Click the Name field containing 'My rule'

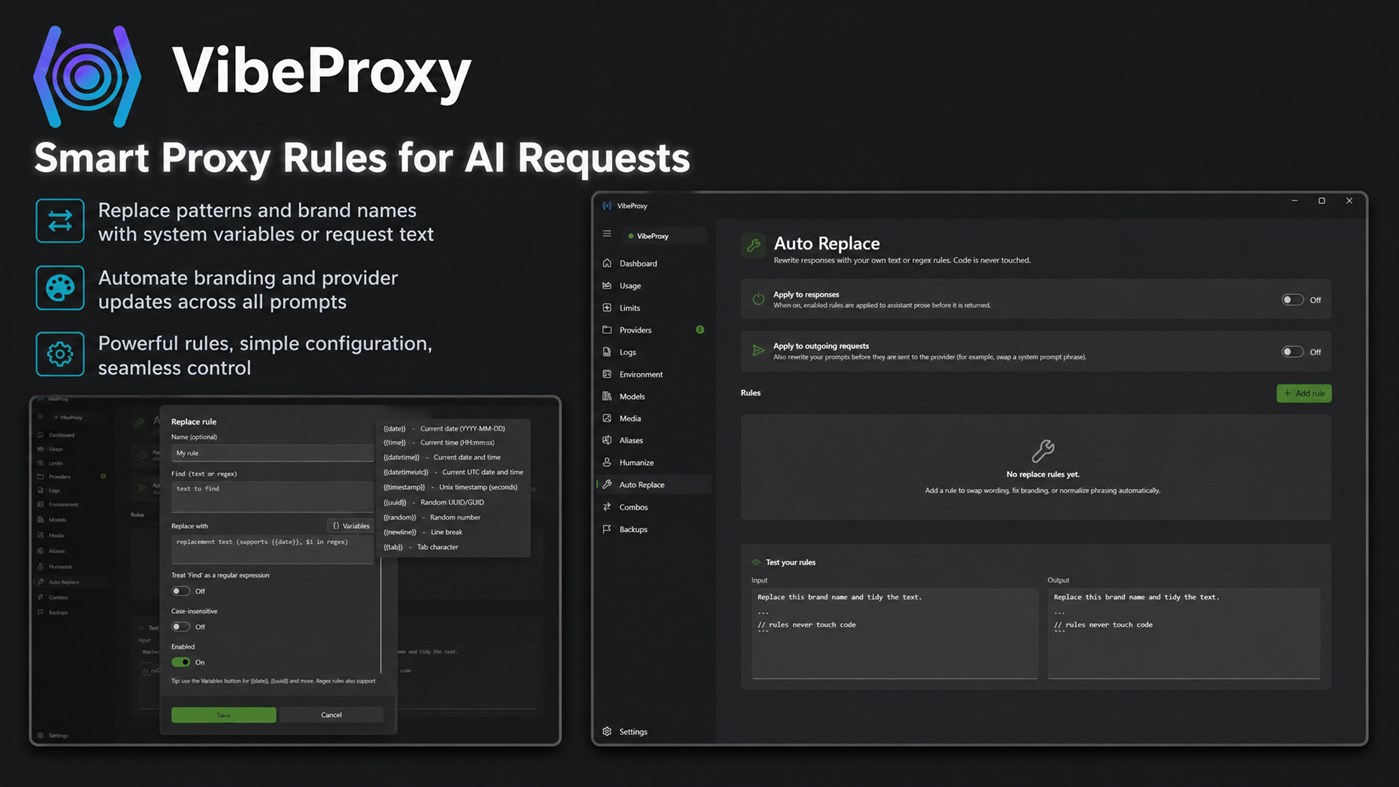[272, 453]
